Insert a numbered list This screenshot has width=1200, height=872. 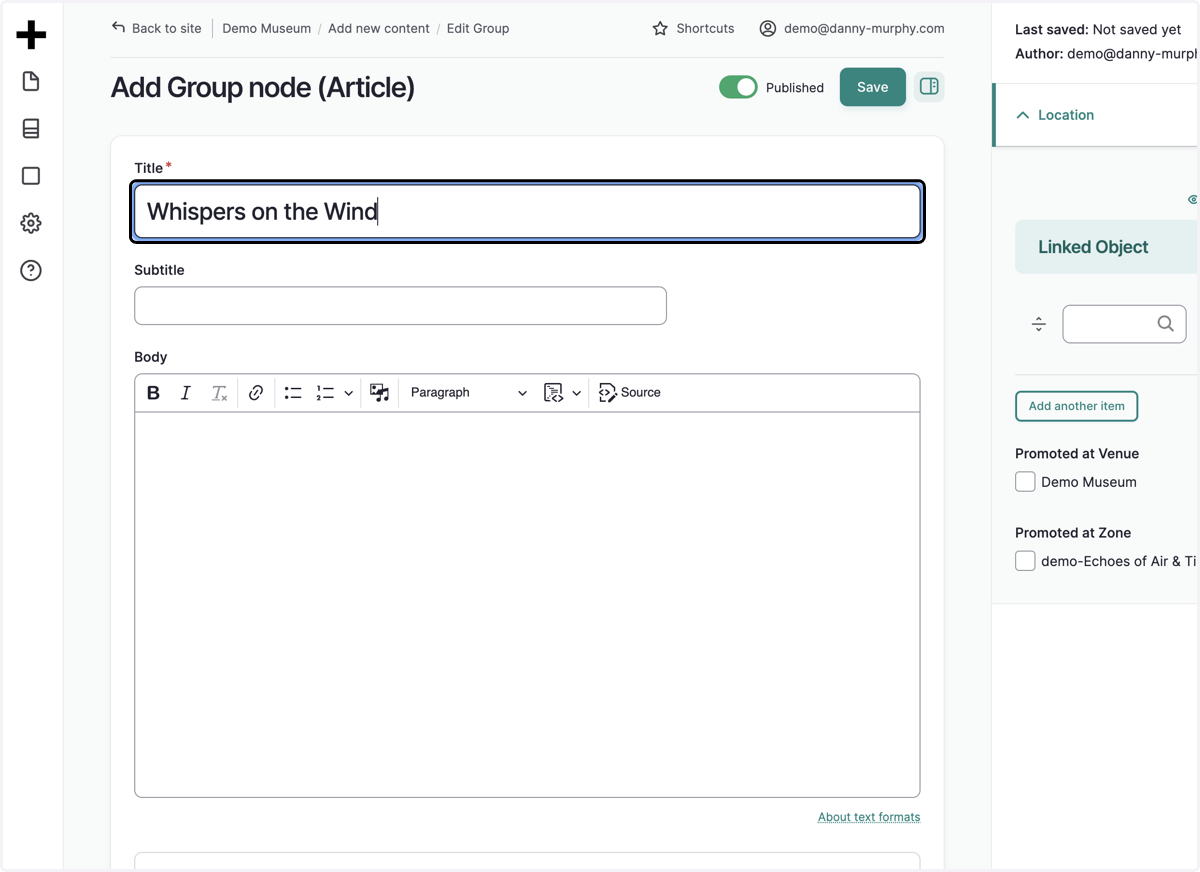[x=325, y=393]
